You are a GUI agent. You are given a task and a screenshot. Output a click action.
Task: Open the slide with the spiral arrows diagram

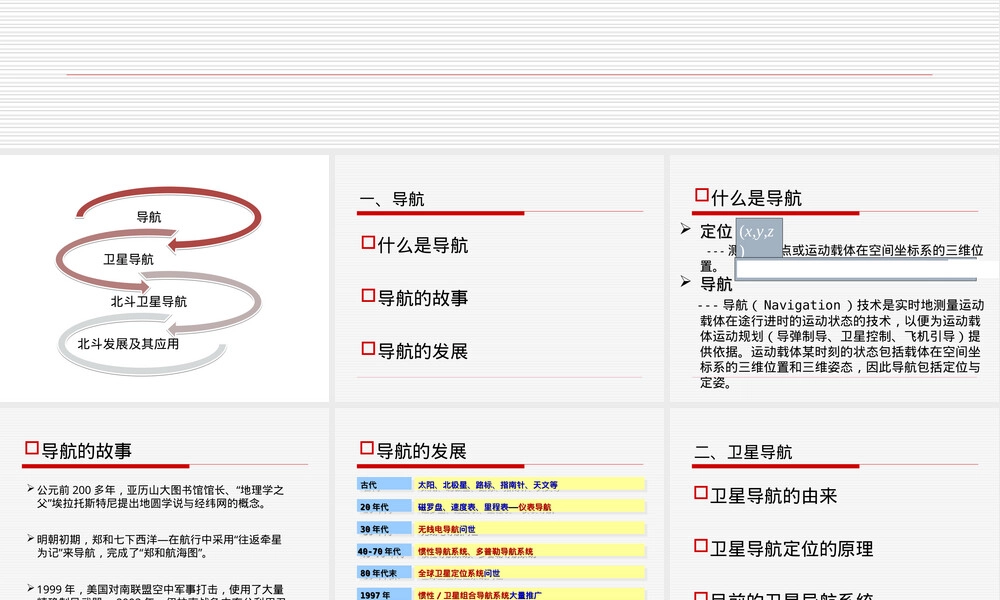click(164, 278)
